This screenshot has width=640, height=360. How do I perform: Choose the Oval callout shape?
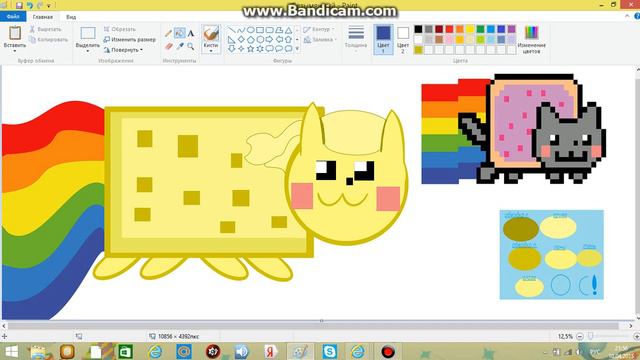[x=279, y=49]
